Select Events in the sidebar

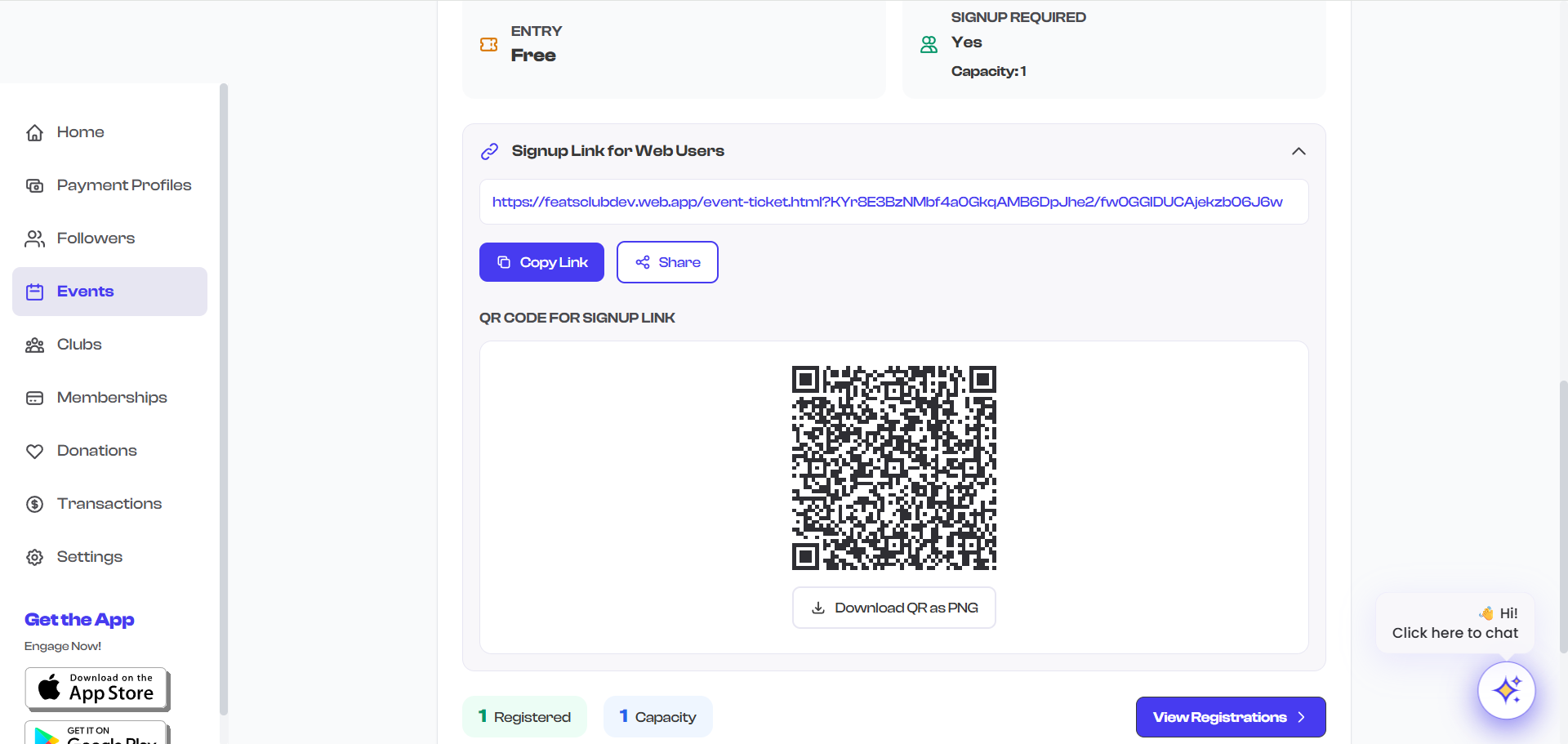click(110, 292)
